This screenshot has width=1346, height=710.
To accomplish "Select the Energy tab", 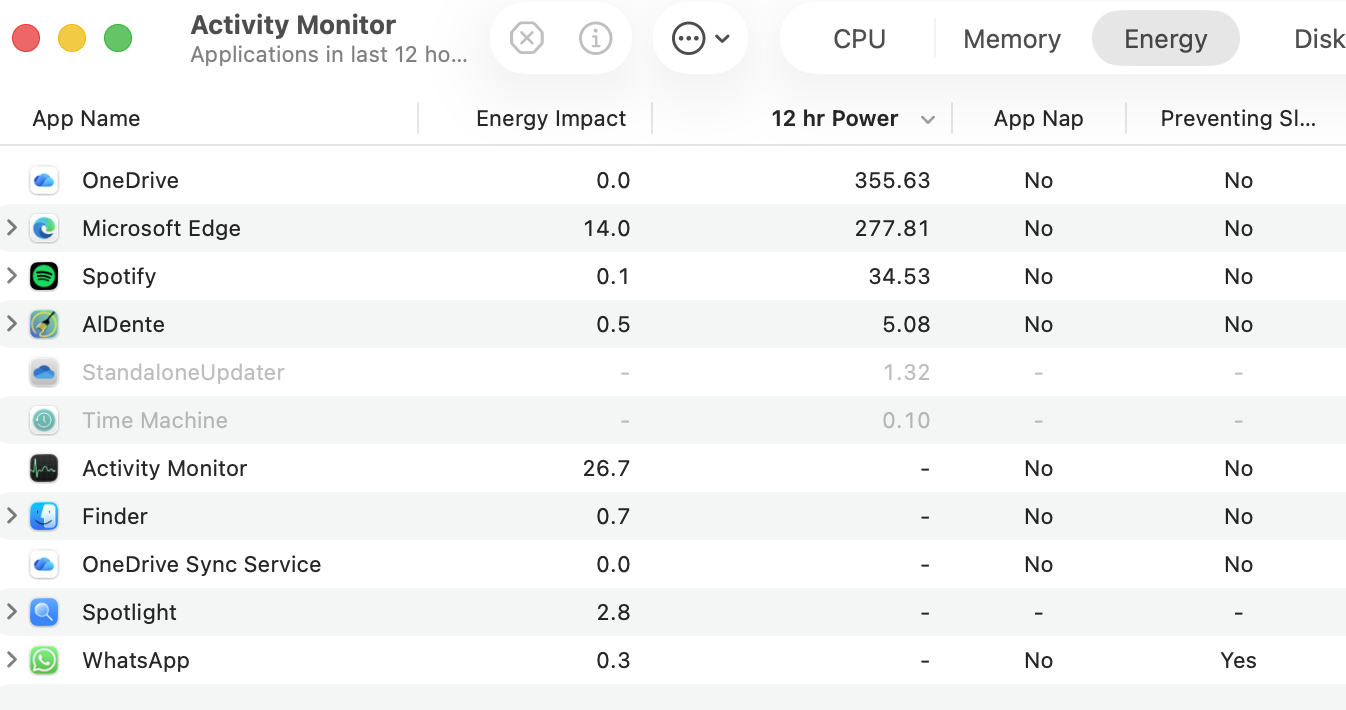I will [1165, 39].
